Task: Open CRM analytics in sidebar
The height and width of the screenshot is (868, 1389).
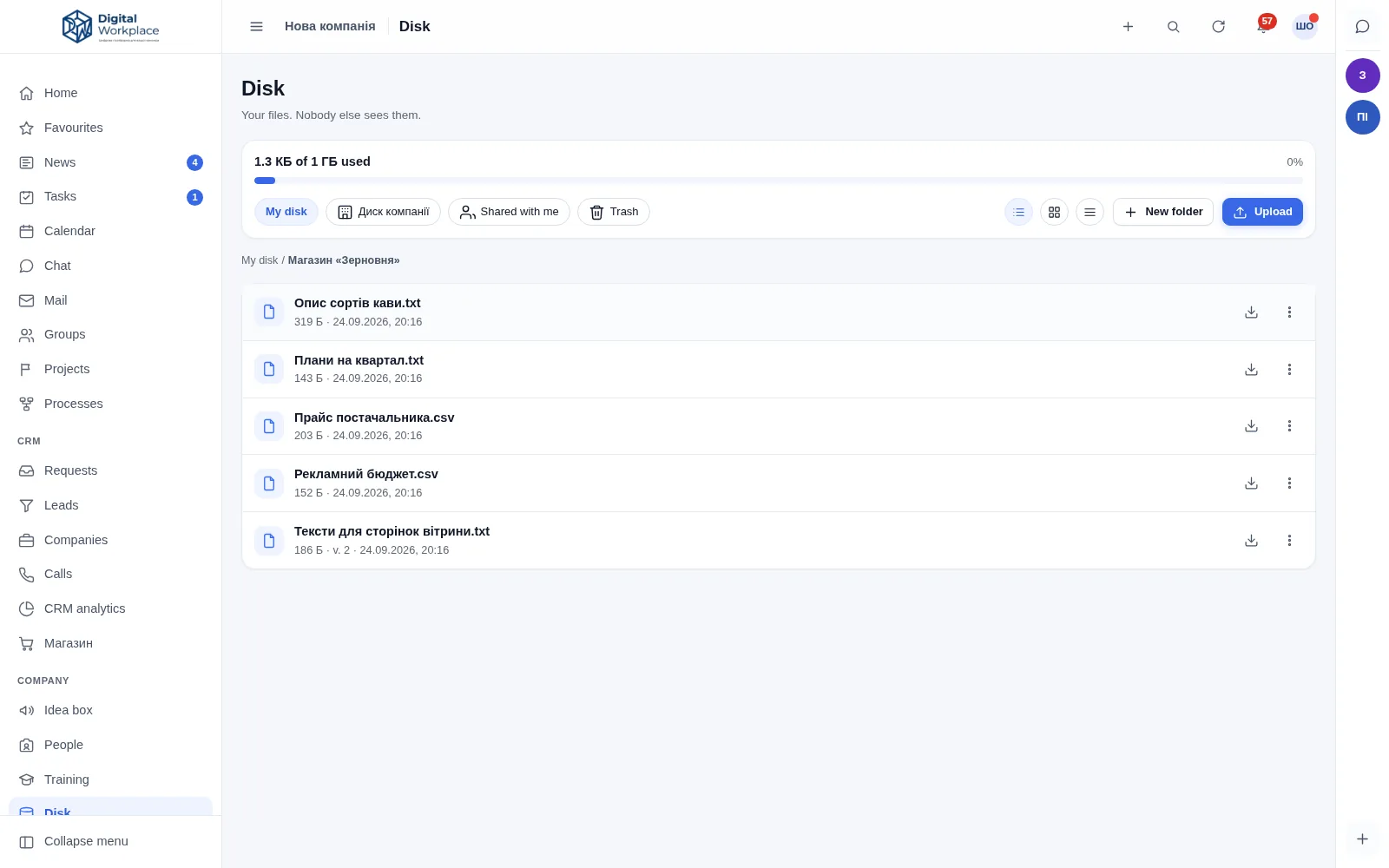Action: coord(110,608)
